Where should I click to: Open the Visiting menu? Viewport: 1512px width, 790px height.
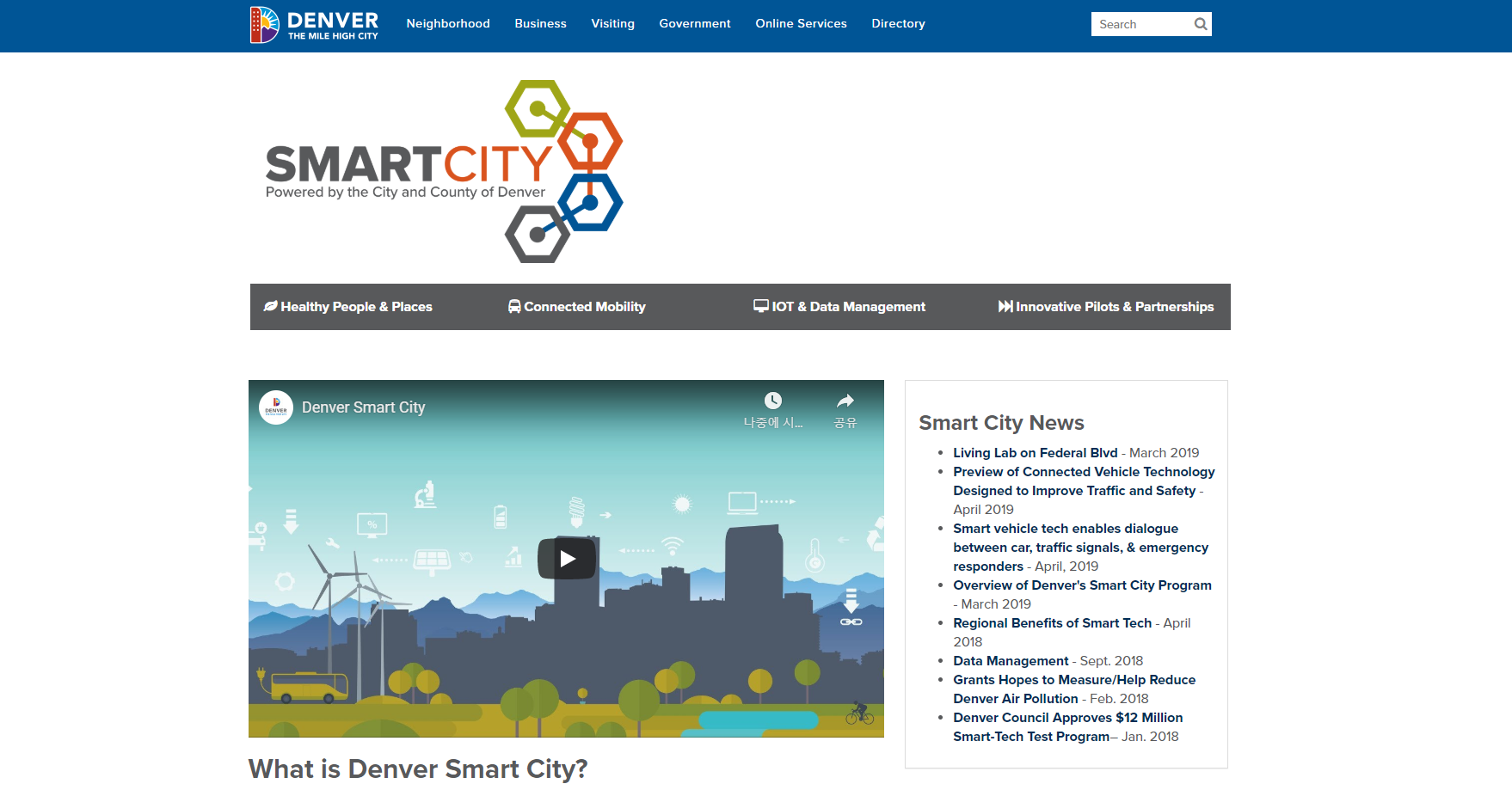pyautogui.click(x=612, y=24)
